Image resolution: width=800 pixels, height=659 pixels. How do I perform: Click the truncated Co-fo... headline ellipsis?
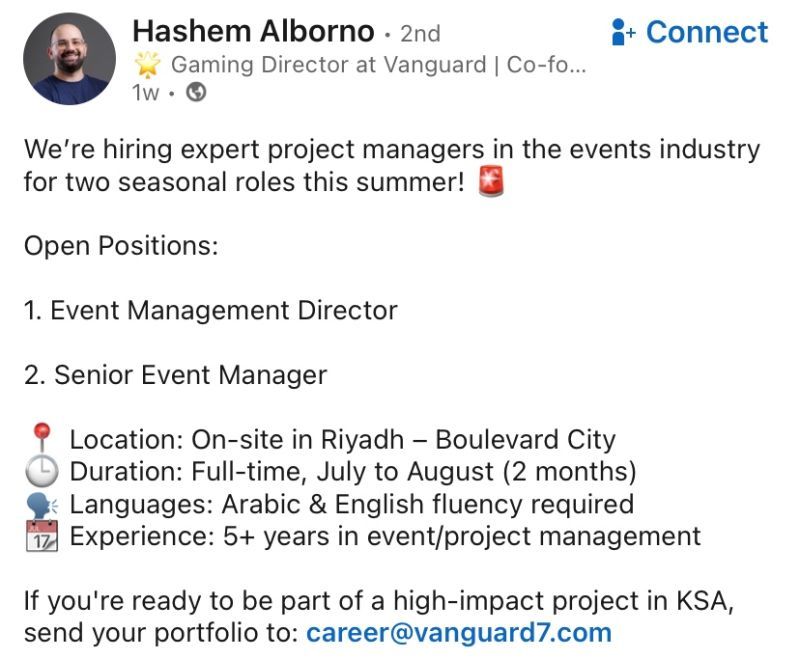pyautogui.click(x=546, y=65)
